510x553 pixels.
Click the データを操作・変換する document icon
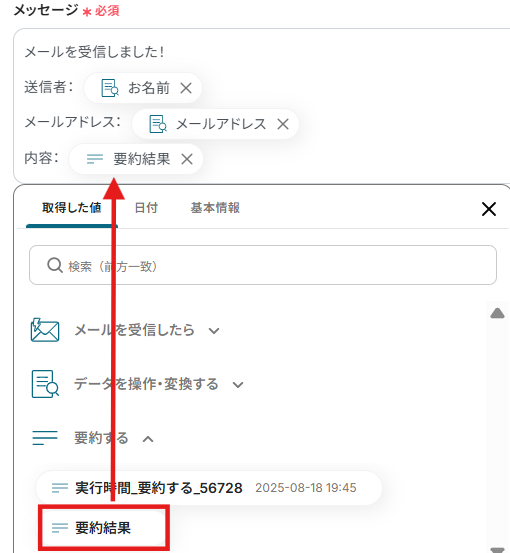tap(45, 384)
